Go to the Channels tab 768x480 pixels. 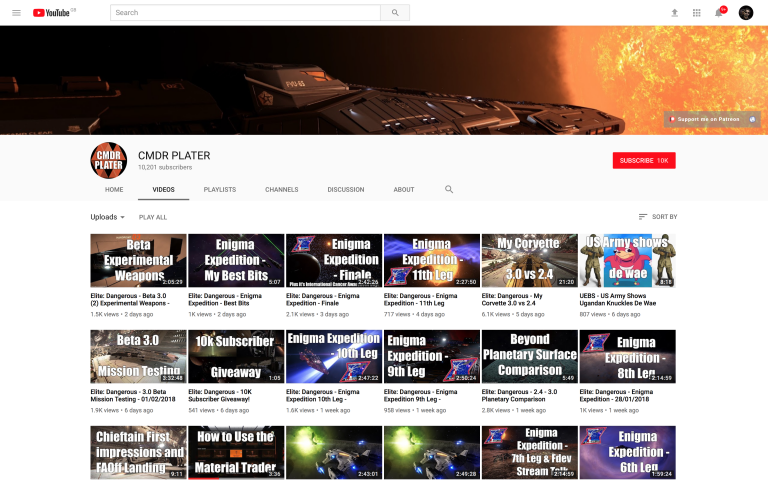pos(282,190)
